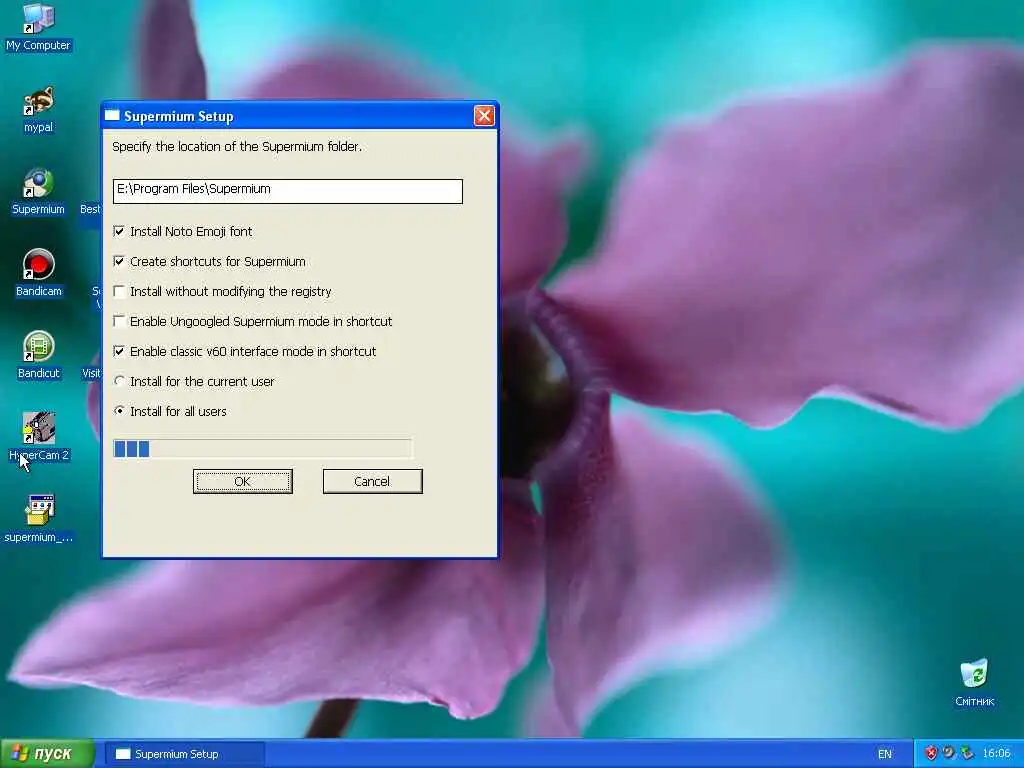
Task: Select Install for all users
Action: [119, 411]
